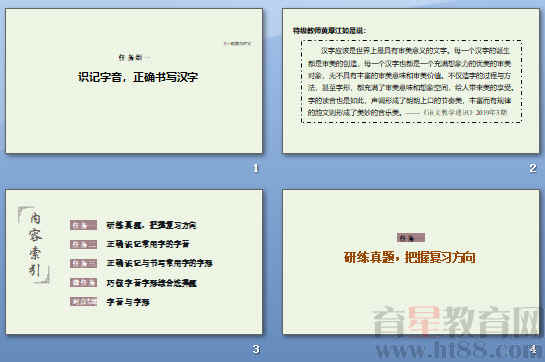Click the 字音与字形 entry in the index list

pyautogui.click(x=128, y=302)
